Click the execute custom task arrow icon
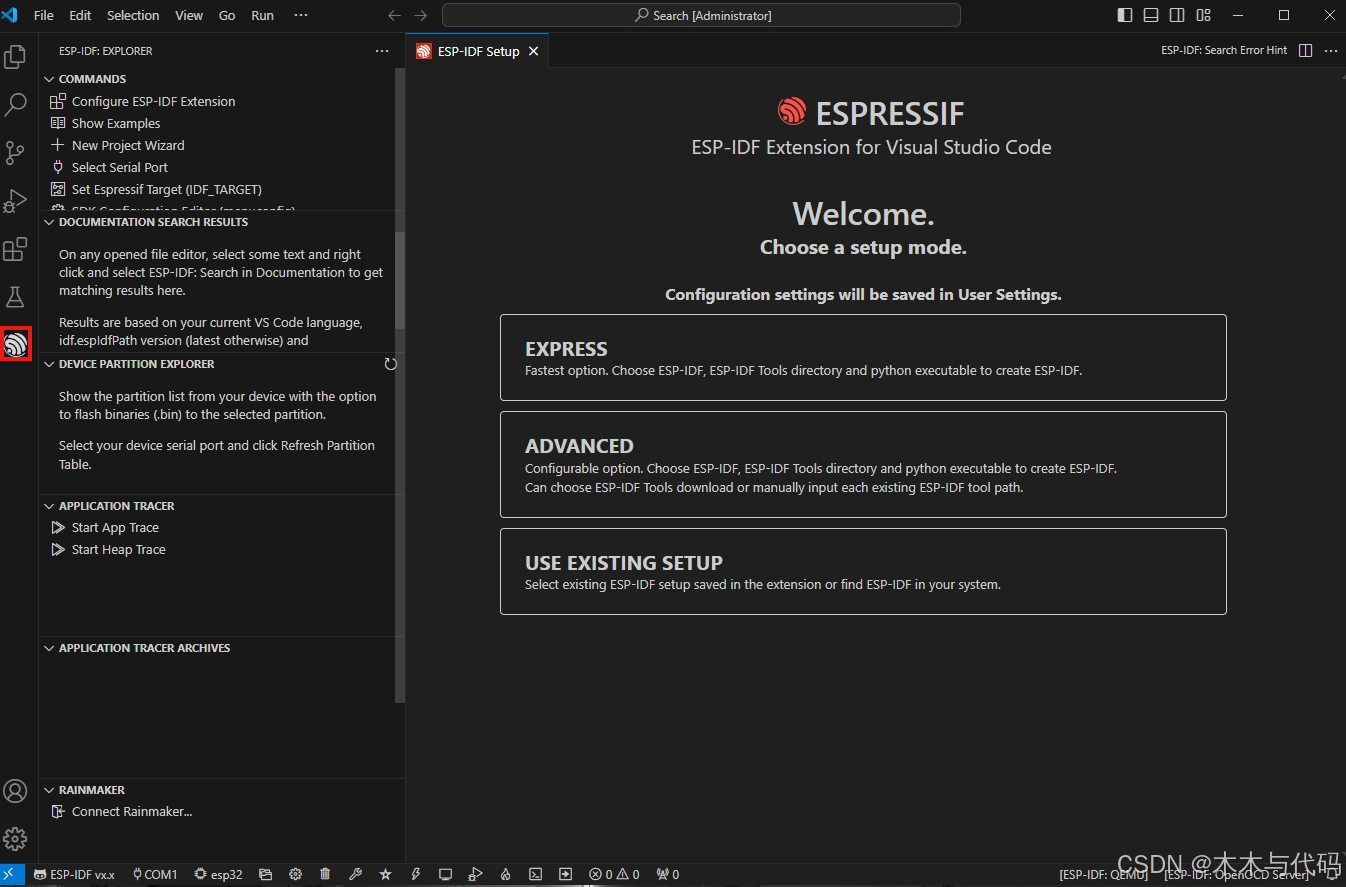The width and height of the screenshot is (1346, 887). [x=565, y=874]
